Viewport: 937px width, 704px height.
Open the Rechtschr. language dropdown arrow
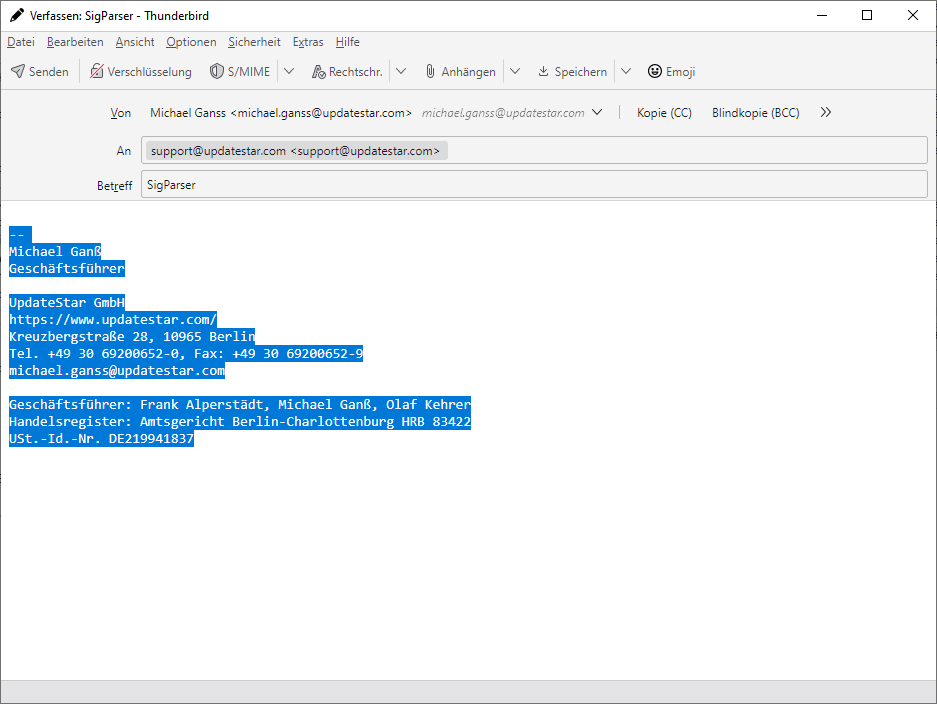[x=401, y=72]
